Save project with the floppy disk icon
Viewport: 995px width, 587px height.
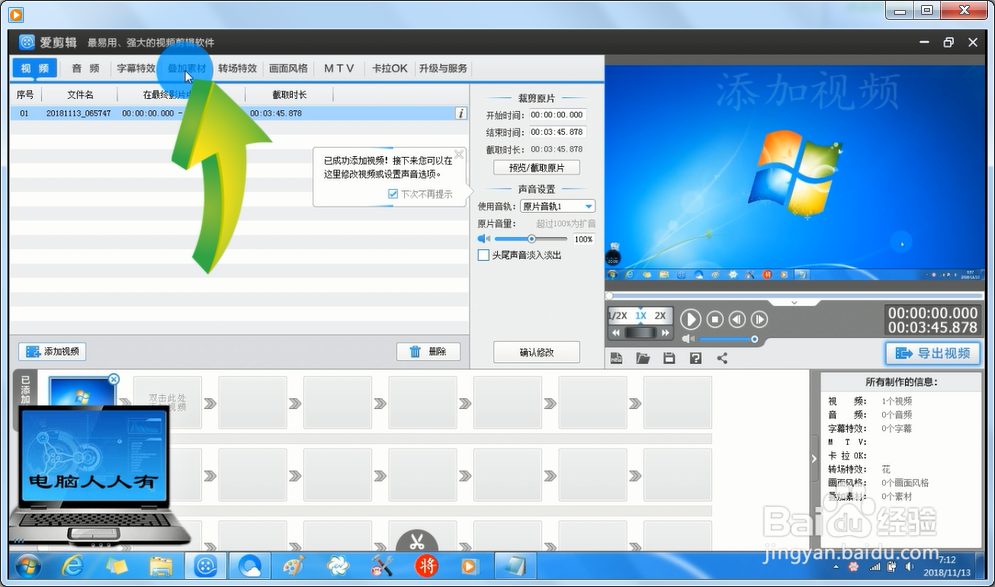click(669, 359)
